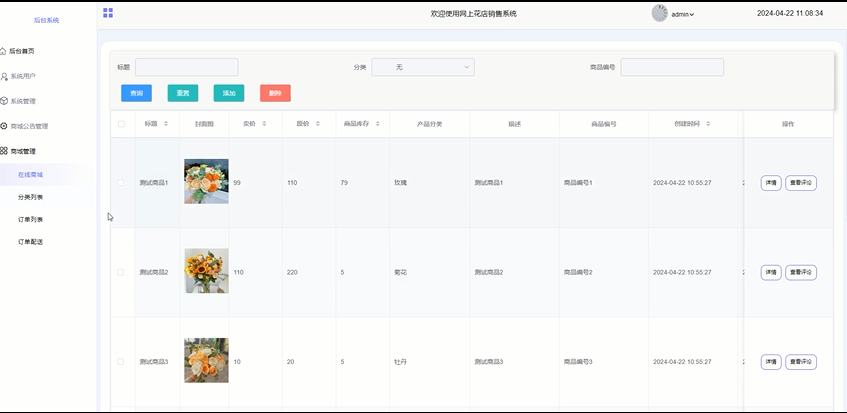This screenshot has width=847, height=413.
Task: Sort table by 标题 column arrows
Action: (166, 124)
